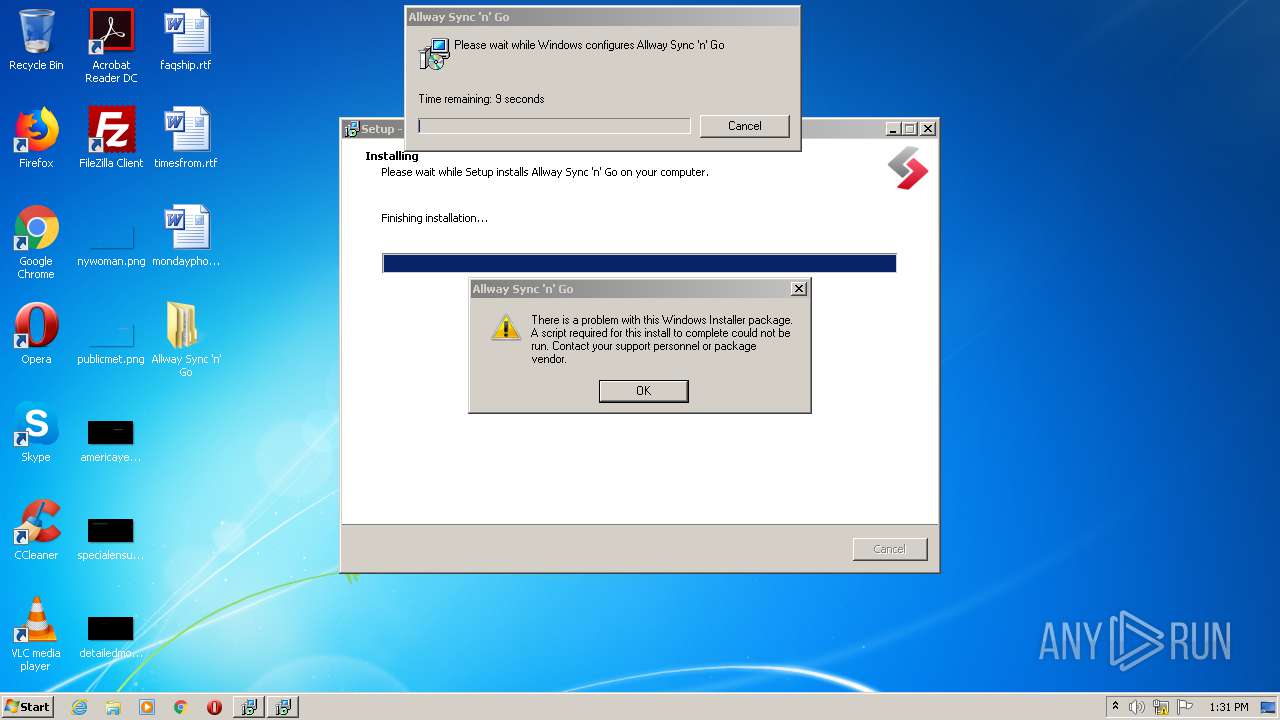This screenshot has height=720, width=1280.
Task: Select the faqship.rtf document
Action: 186,40
